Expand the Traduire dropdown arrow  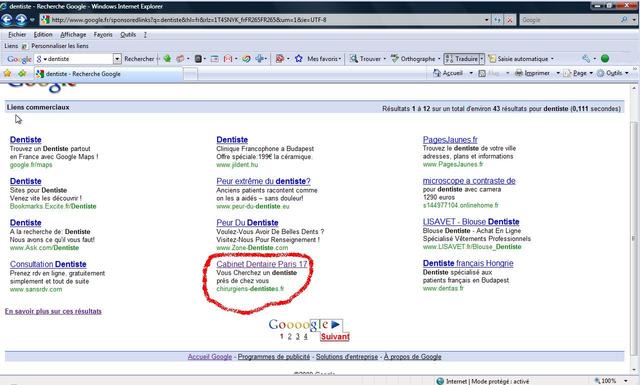pos(482,59)
